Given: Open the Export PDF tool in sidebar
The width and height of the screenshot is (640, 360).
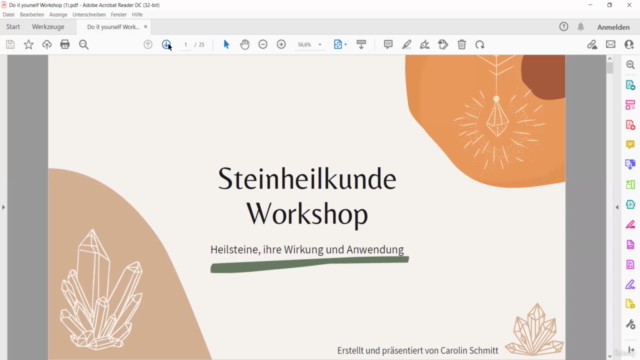Looking at the screenshot, I should 631,85.
